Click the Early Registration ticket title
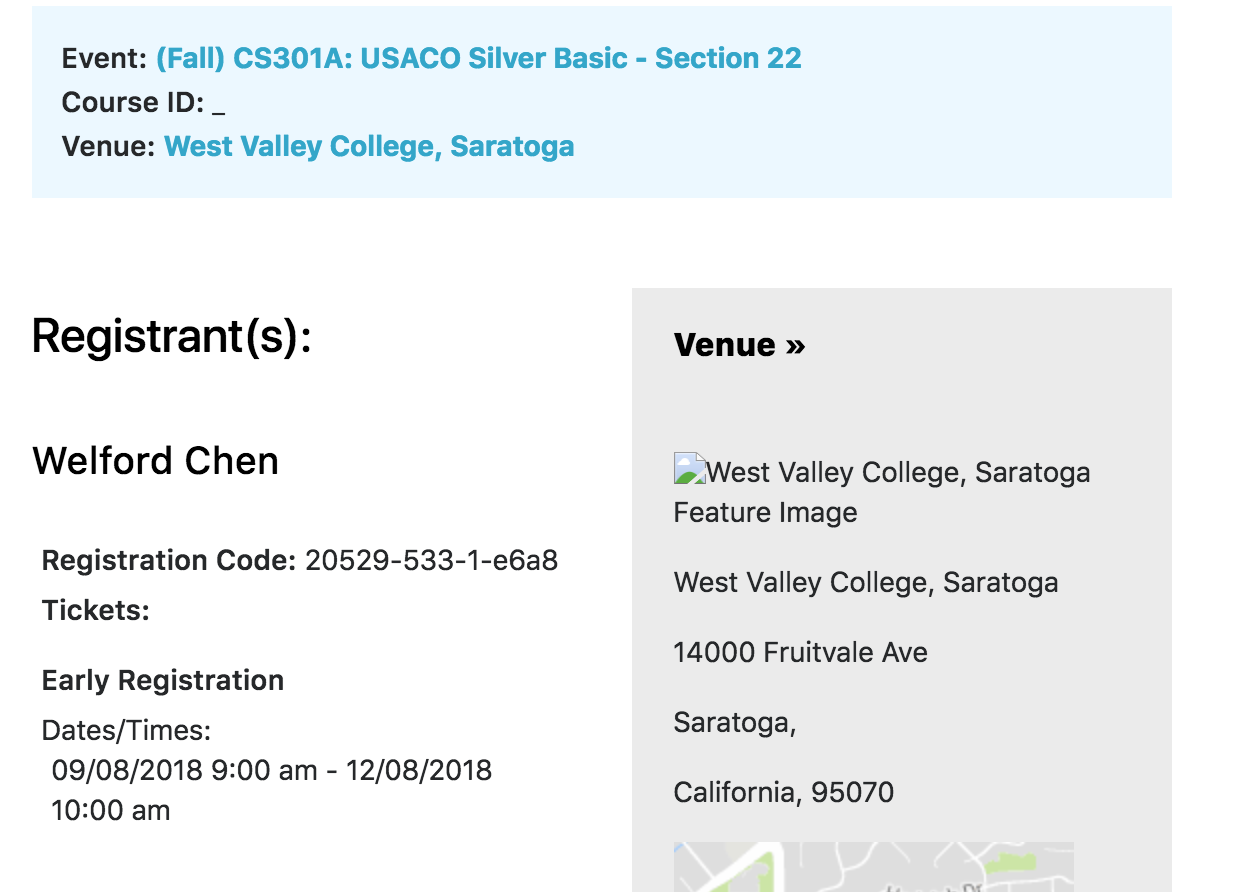Image resolution: width=1238 pixels, height=892 pixels. (x=163, y=680)
